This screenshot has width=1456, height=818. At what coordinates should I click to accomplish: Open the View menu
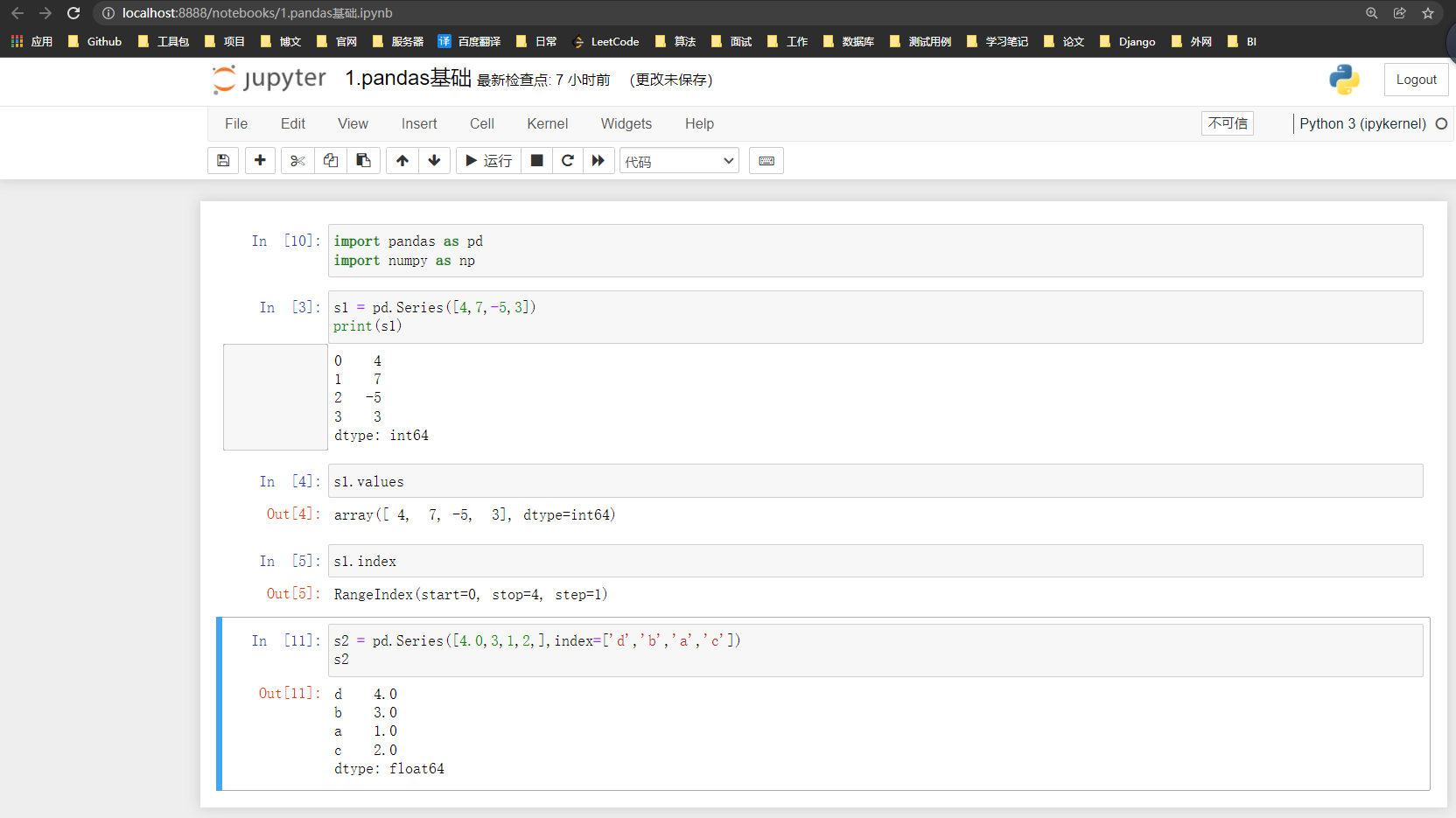353,124
